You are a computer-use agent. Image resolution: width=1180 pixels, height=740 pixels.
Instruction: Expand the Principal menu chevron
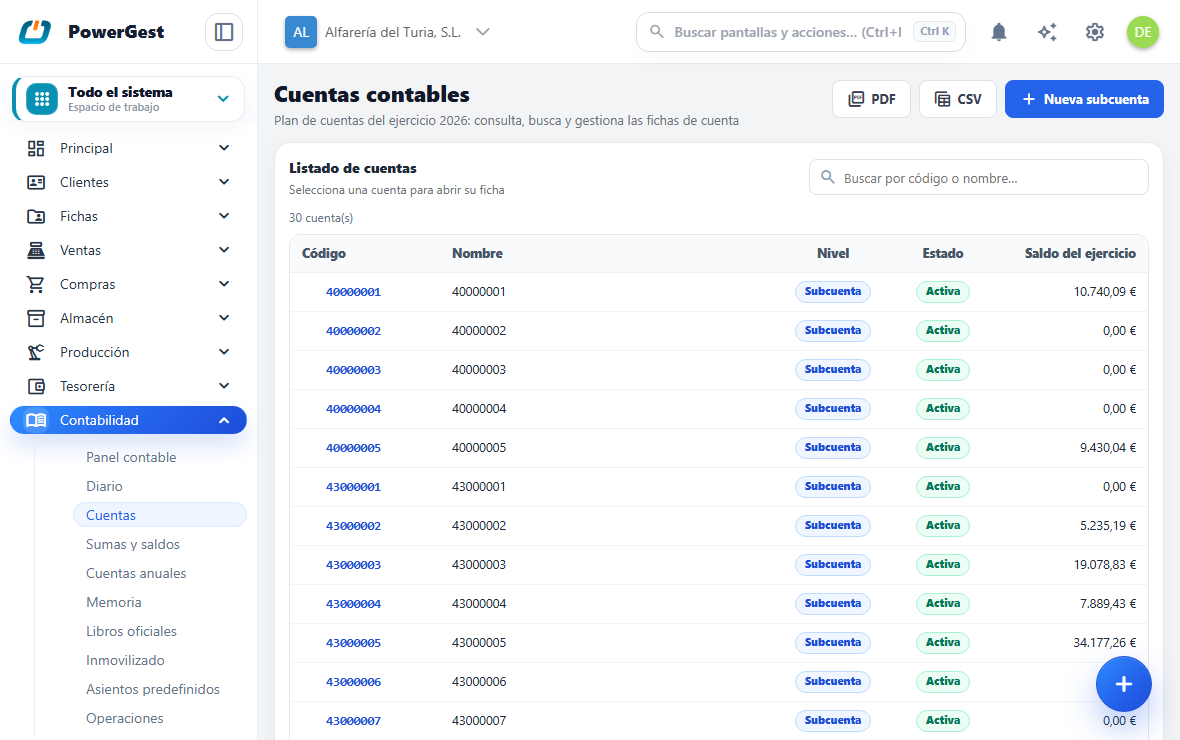click(224, 148)
